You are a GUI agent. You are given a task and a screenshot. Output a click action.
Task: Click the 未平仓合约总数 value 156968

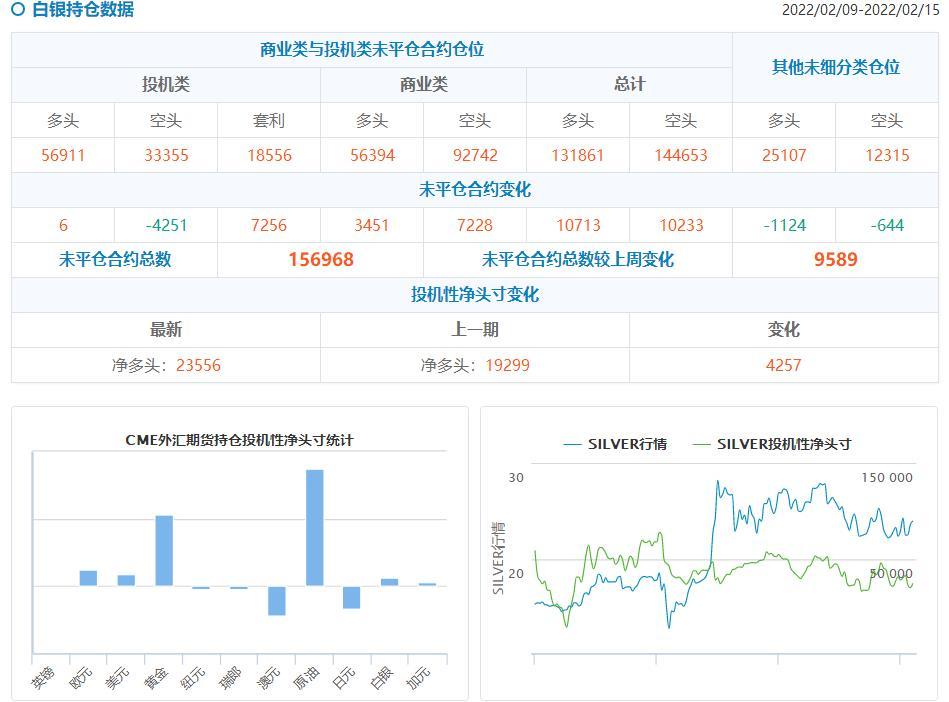(x=321, y=260)
